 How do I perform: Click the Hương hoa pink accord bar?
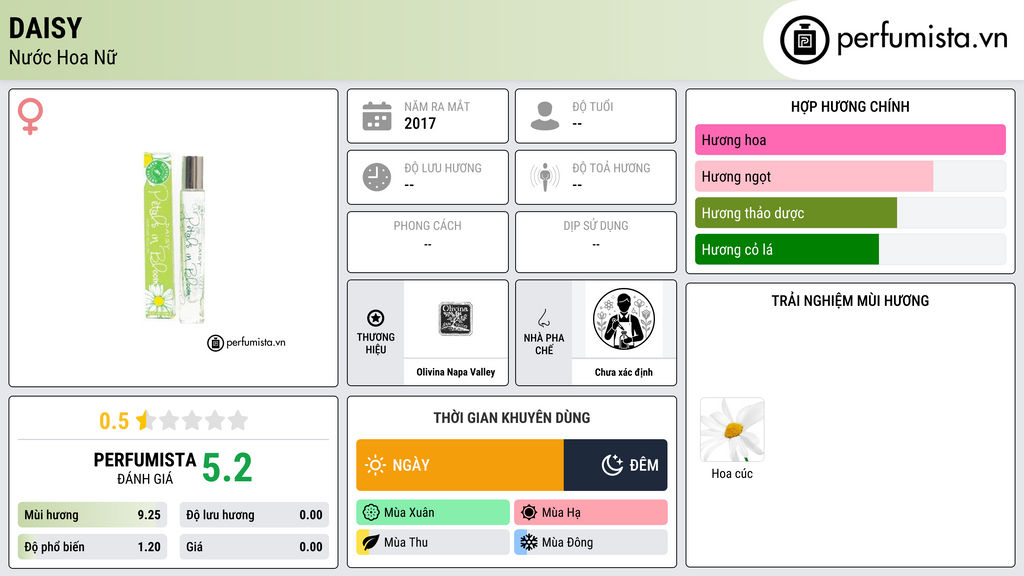pyautogui.click(x=850, y=140)
